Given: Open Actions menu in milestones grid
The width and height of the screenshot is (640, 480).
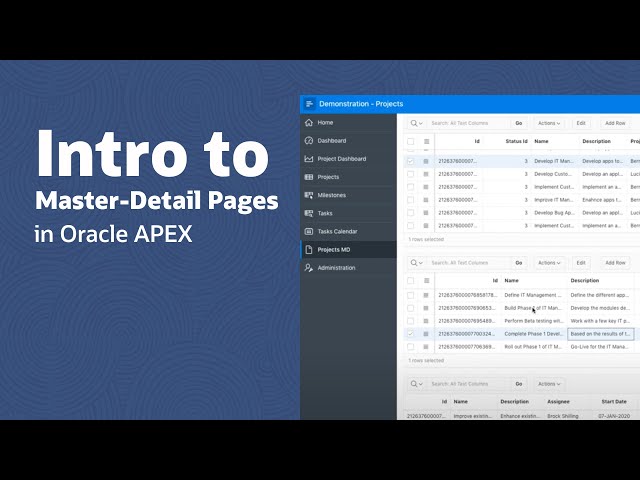Looking at the screenshot, I should (549, 263).
